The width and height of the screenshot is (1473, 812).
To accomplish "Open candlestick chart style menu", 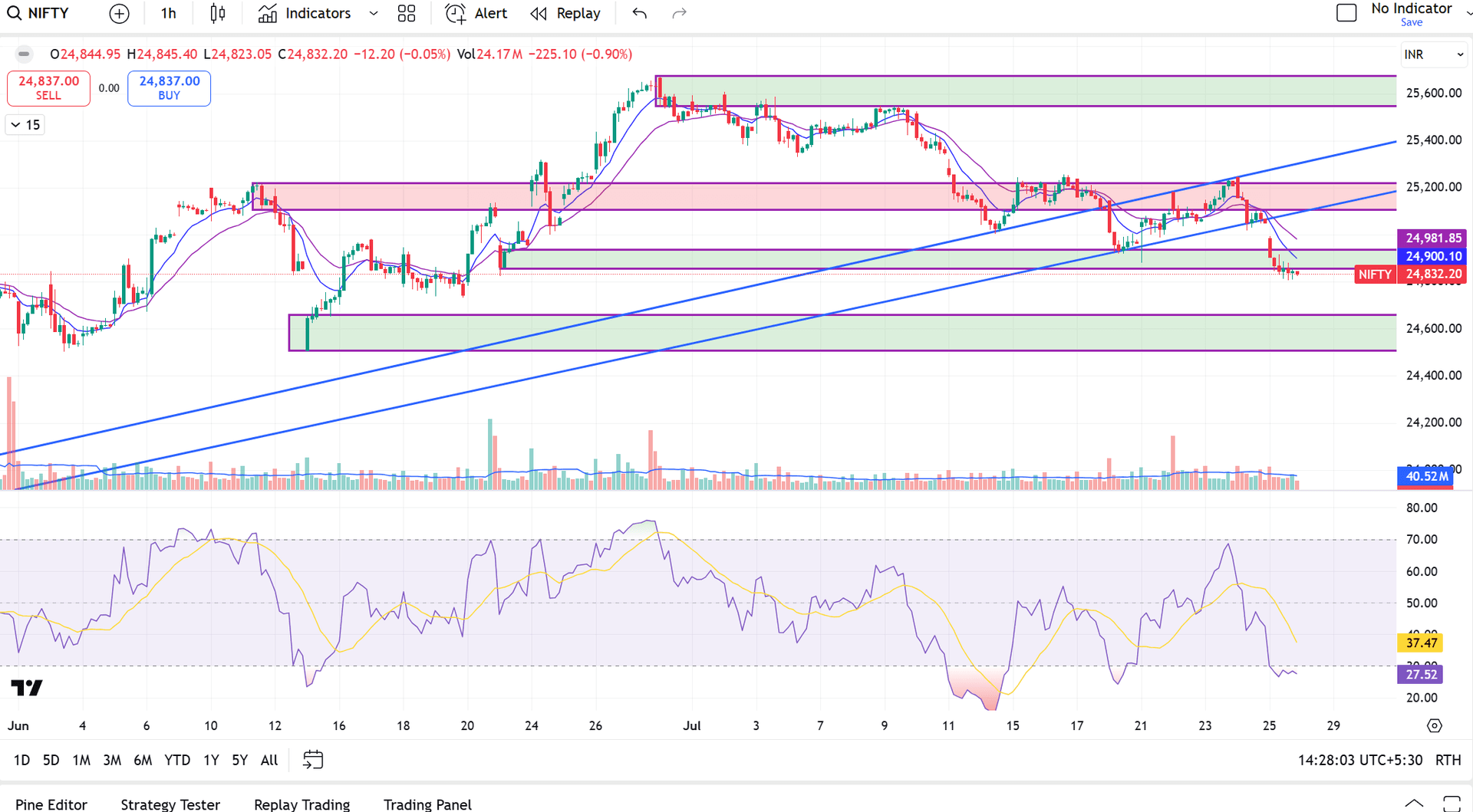I will coord(218,13).
